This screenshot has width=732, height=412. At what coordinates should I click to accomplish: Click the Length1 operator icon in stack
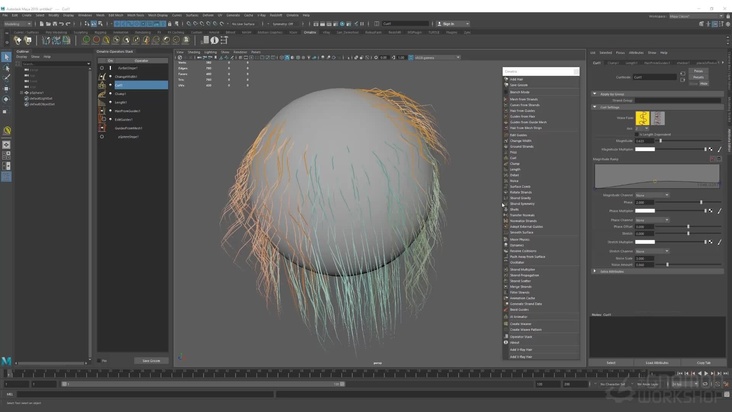(x=102, y=102)
